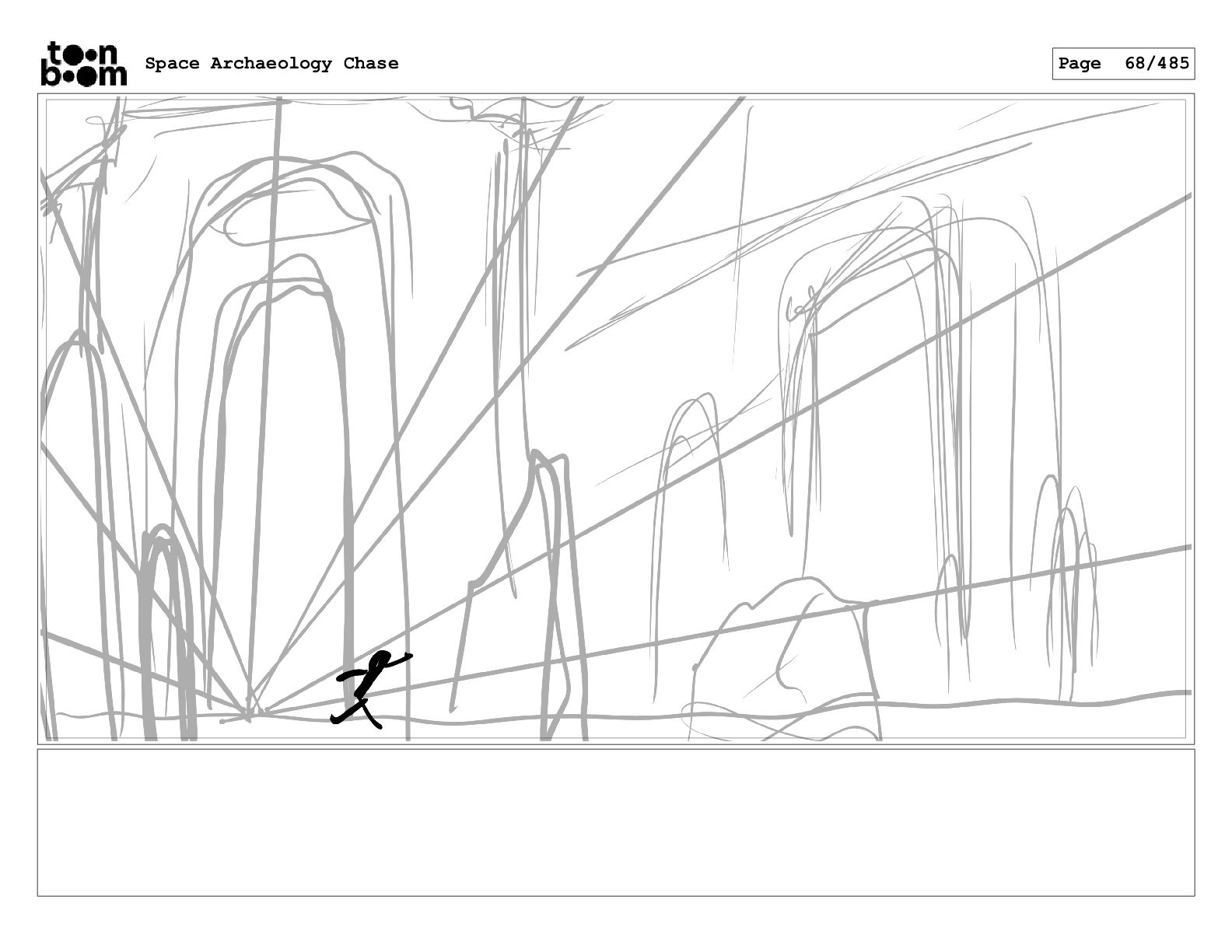Click the 'Page 68/485' page number box

[1124, 64]
